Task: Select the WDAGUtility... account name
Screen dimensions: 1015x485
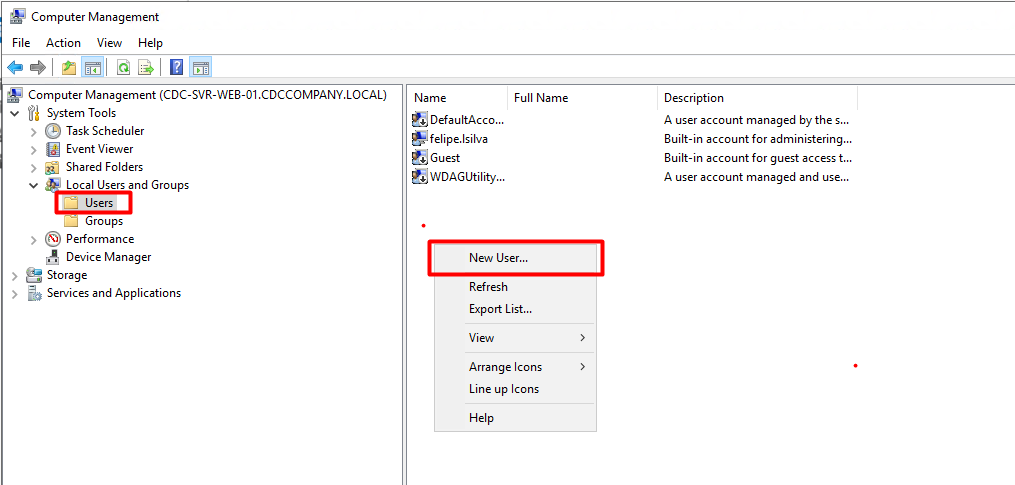Action: point(467,176)
